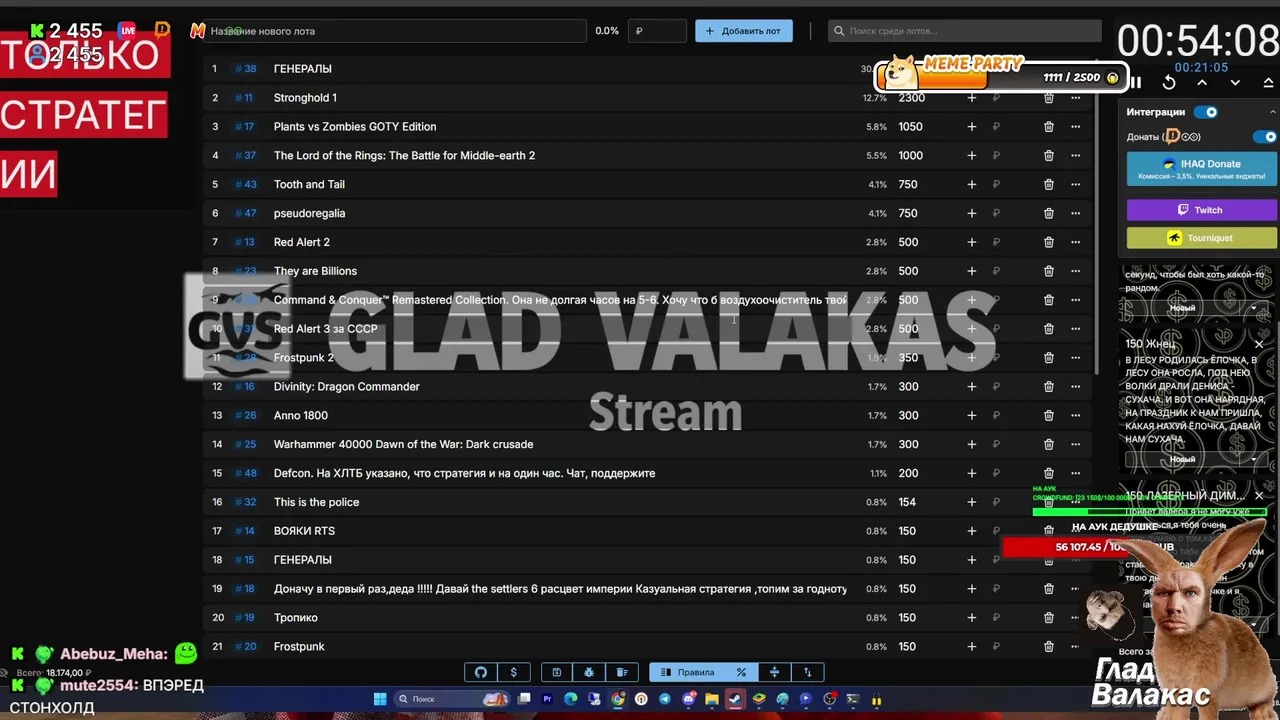Screen dimensions: 1280x720
Task: Open three-dot menu for Warhammer 40000 row
Action: (x=1075, y=444)
